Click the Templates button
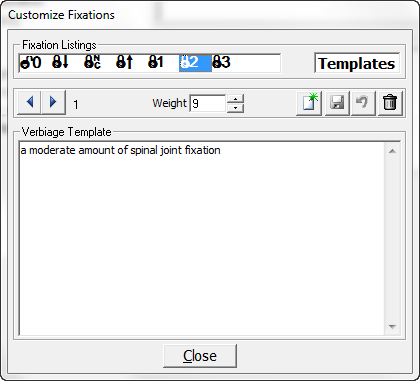 [357, 63]
